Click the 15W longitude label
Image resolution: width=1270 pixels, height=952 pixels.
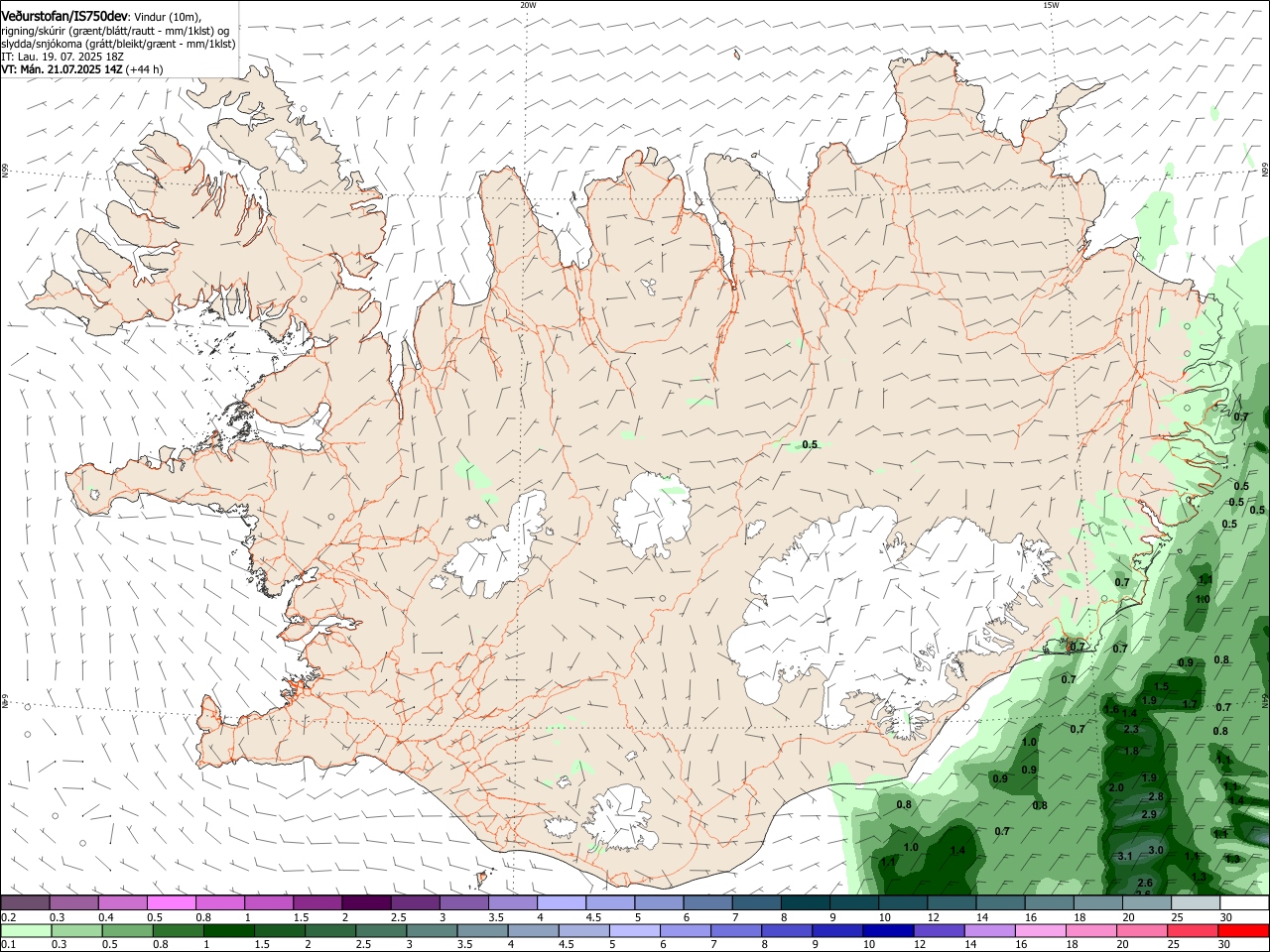click(x=1051, y=5)
